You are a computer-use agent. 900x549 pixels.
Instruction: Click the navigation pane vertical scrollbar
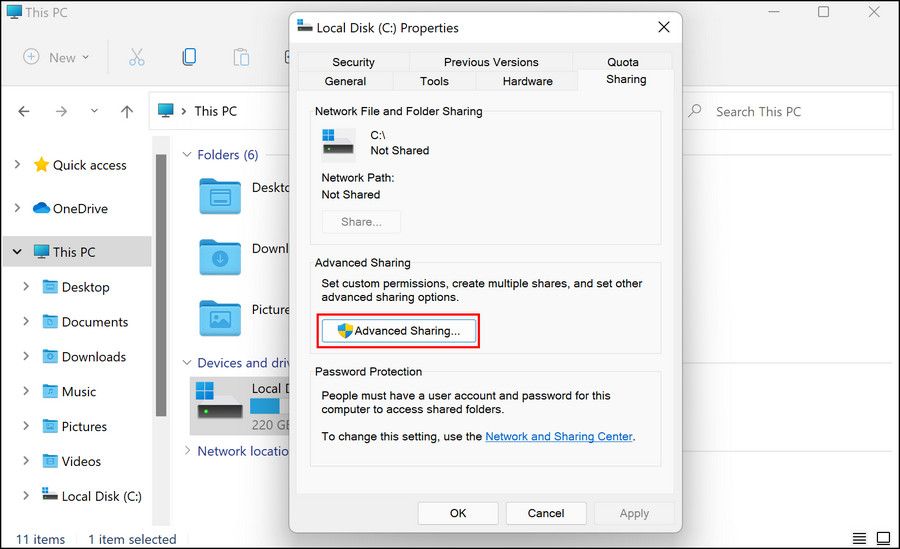click(161, 284)
